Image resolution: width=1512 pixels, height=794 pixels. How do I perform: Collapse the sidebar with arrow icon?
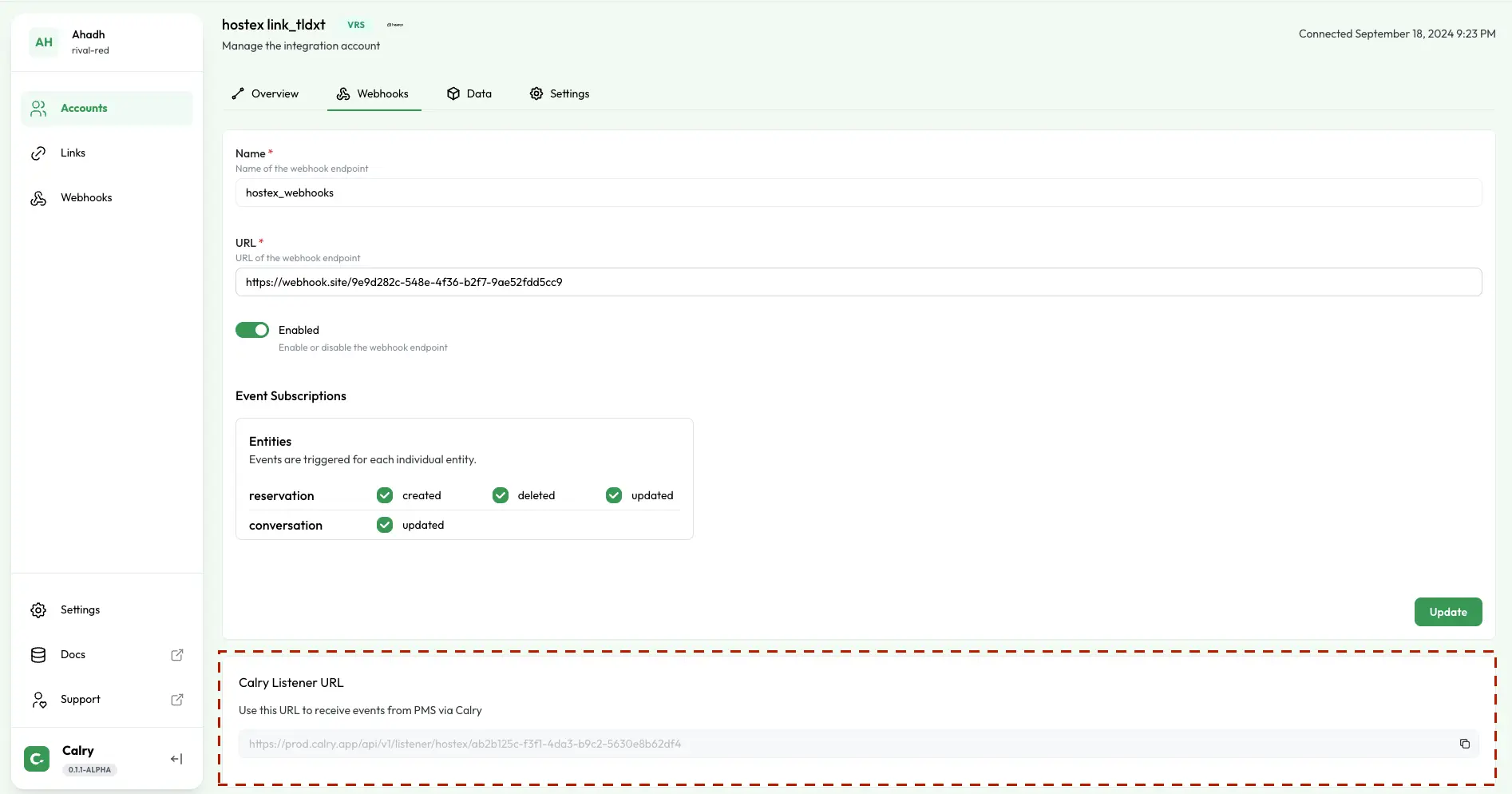click(x=176, y=759)
